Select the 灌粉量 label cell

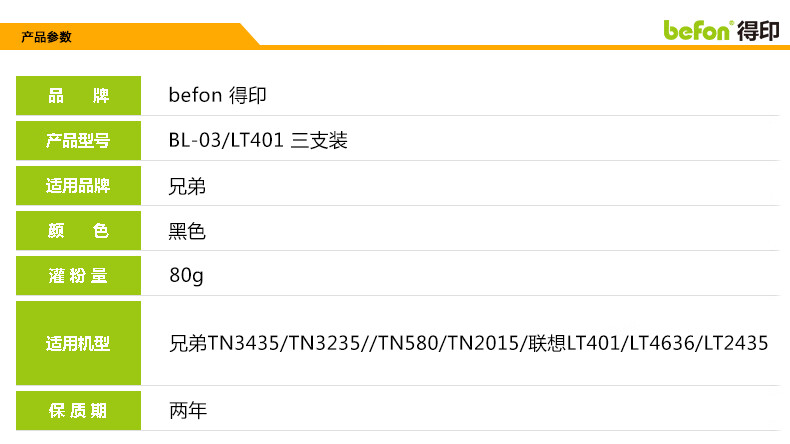[x=78, y=276]
